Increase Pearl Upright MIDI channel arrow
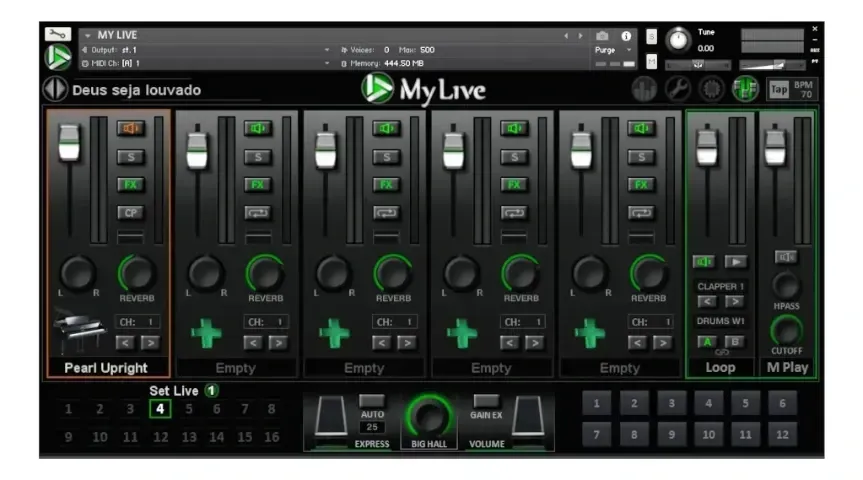Image resolution: width=863 pixels, height=480 pixels. (x=150, y=343)
